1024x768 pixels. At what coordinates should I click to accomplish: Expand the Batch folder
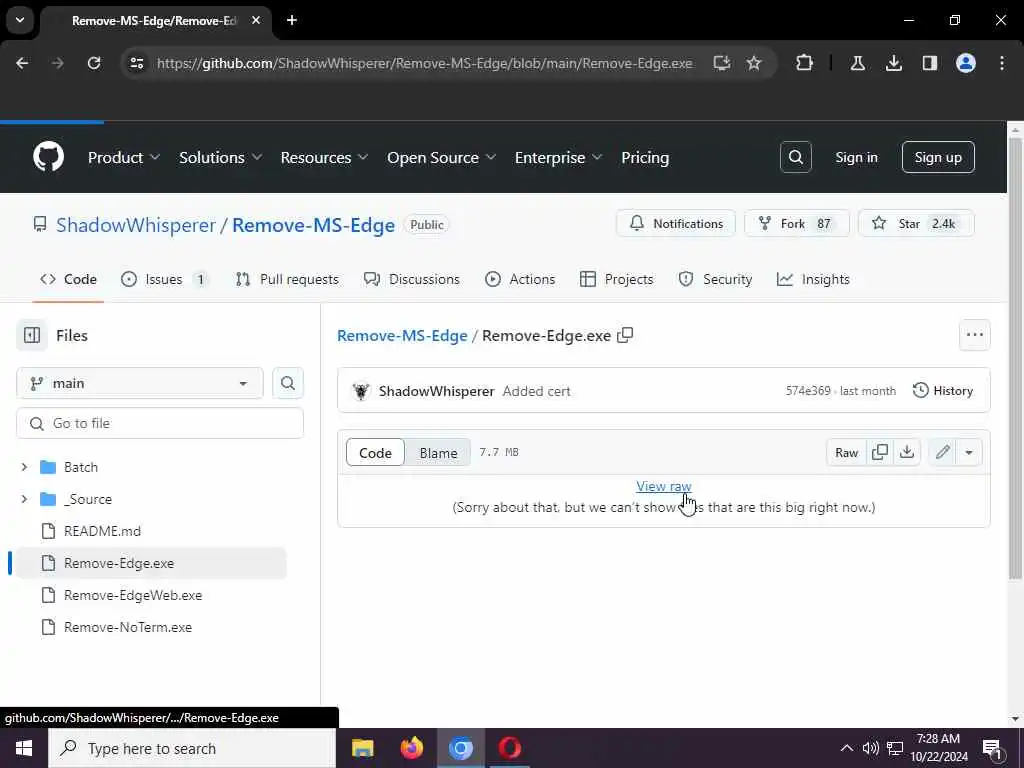24,467
